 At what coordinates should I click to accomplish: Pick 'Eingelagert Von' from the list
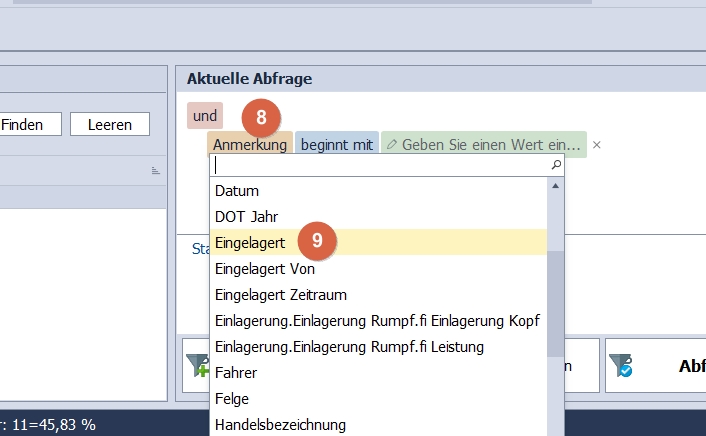click(x=265, y=268)
